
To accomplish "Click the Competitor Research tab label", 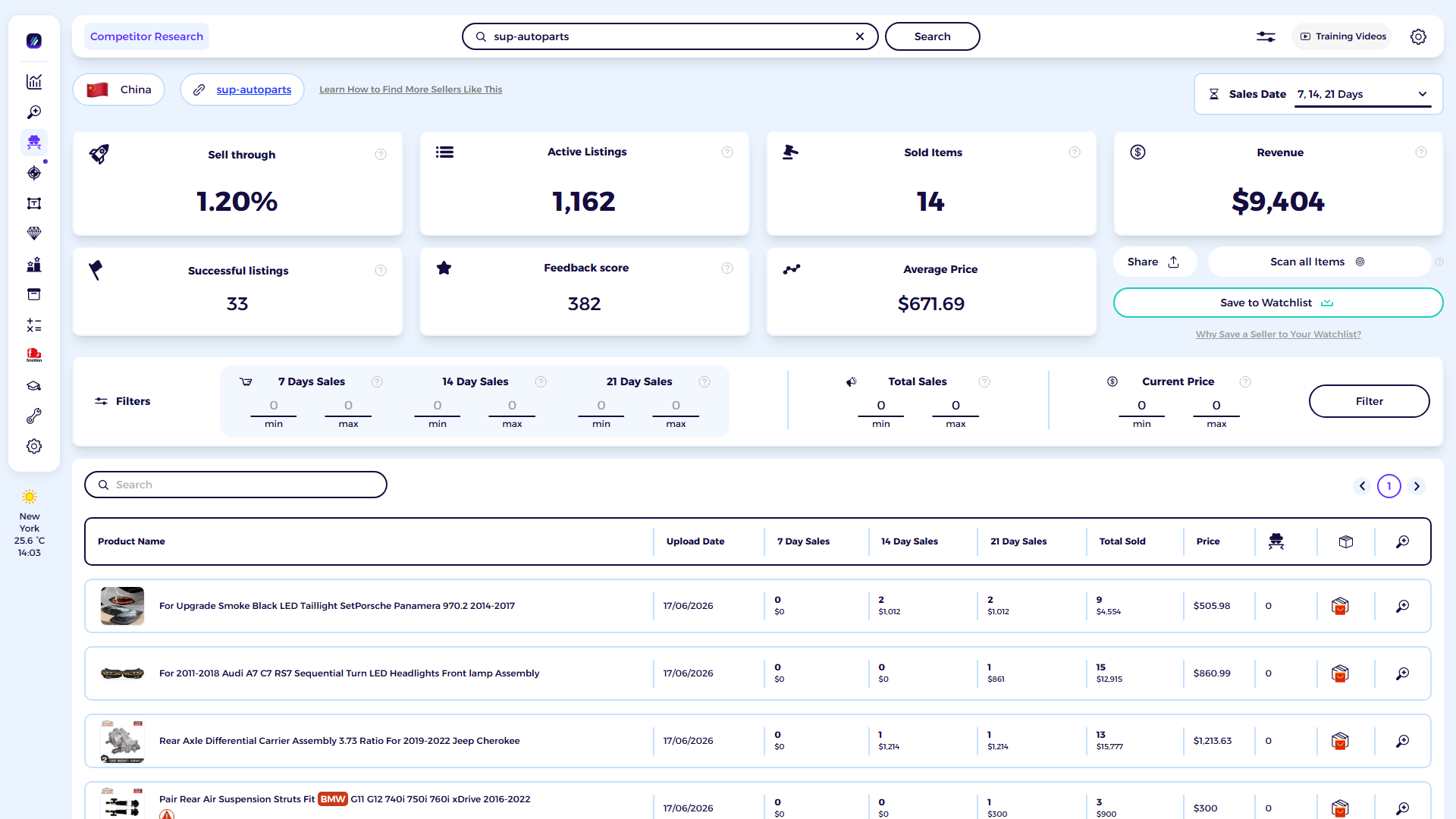I will coord(146,36).
